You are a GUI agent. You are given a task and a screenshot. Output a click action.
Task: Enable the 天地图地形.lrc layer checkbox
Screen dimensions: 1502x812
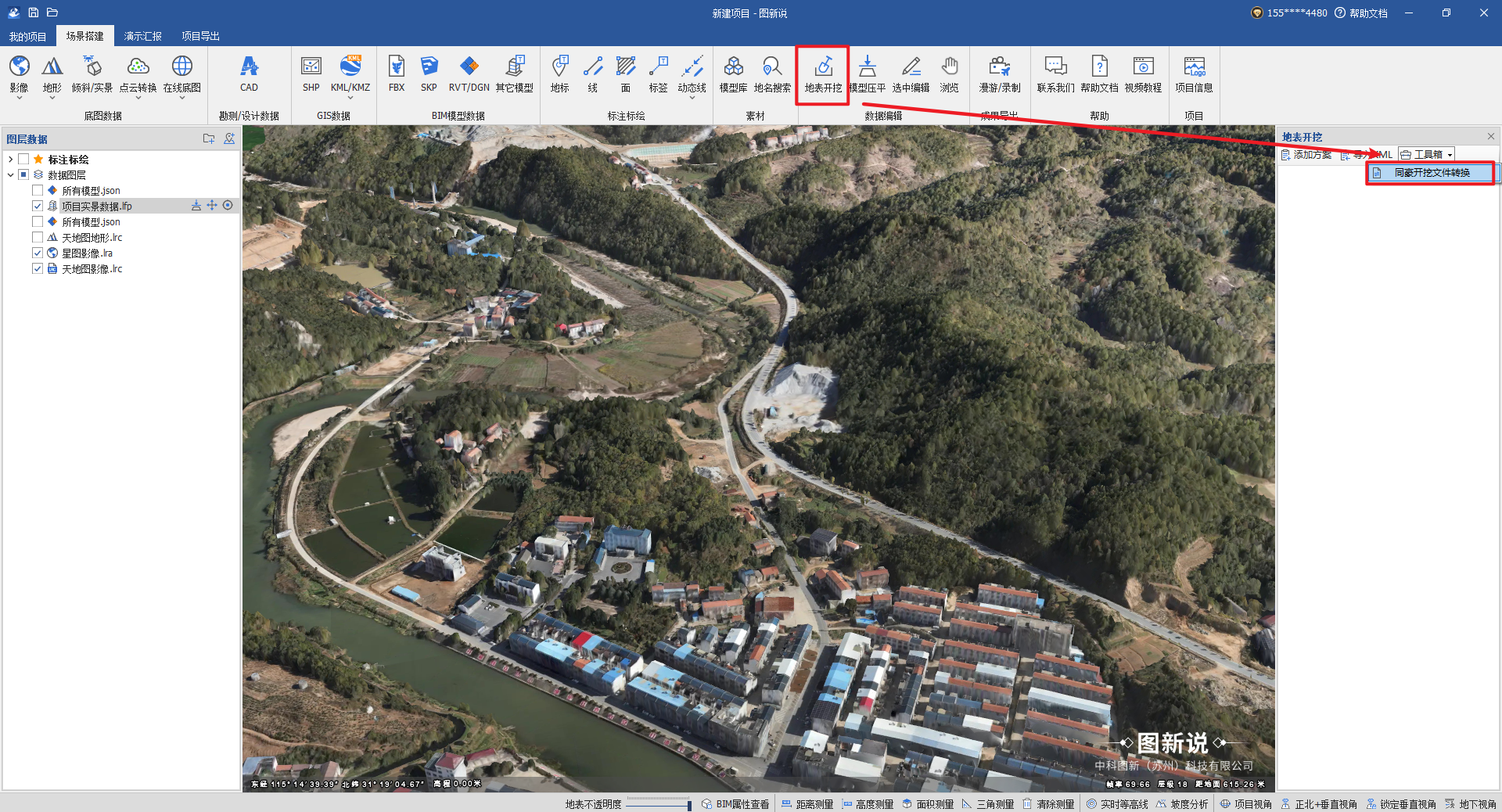(38, 237)
